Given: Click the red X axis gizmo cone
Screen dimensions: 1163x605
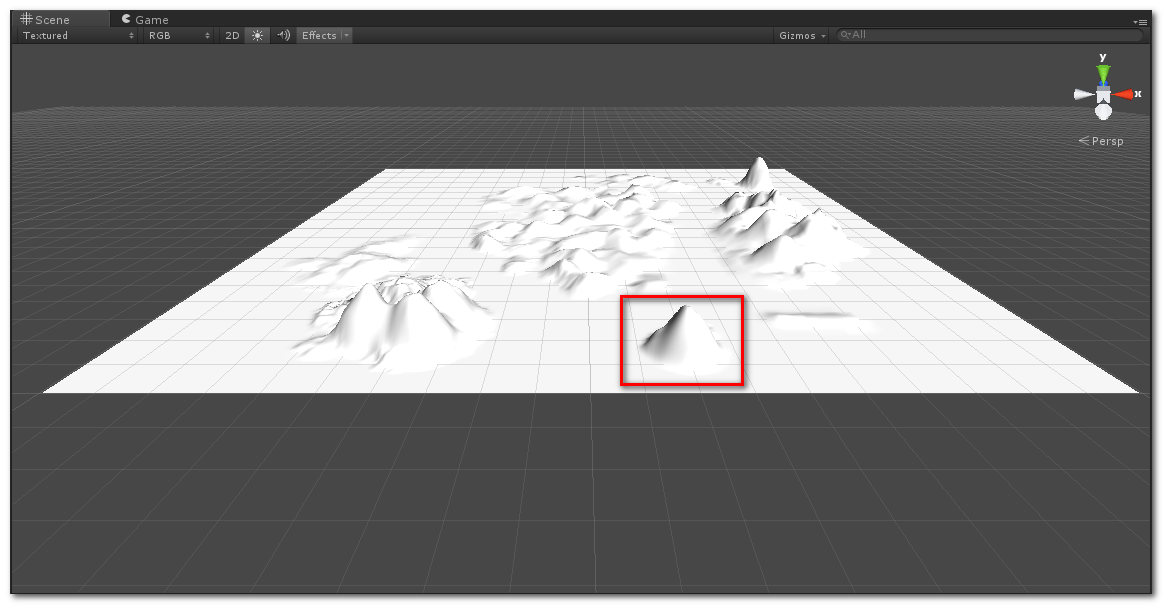Looking at the screenshot, I should pyautogui.click(x=1124, y=94).
